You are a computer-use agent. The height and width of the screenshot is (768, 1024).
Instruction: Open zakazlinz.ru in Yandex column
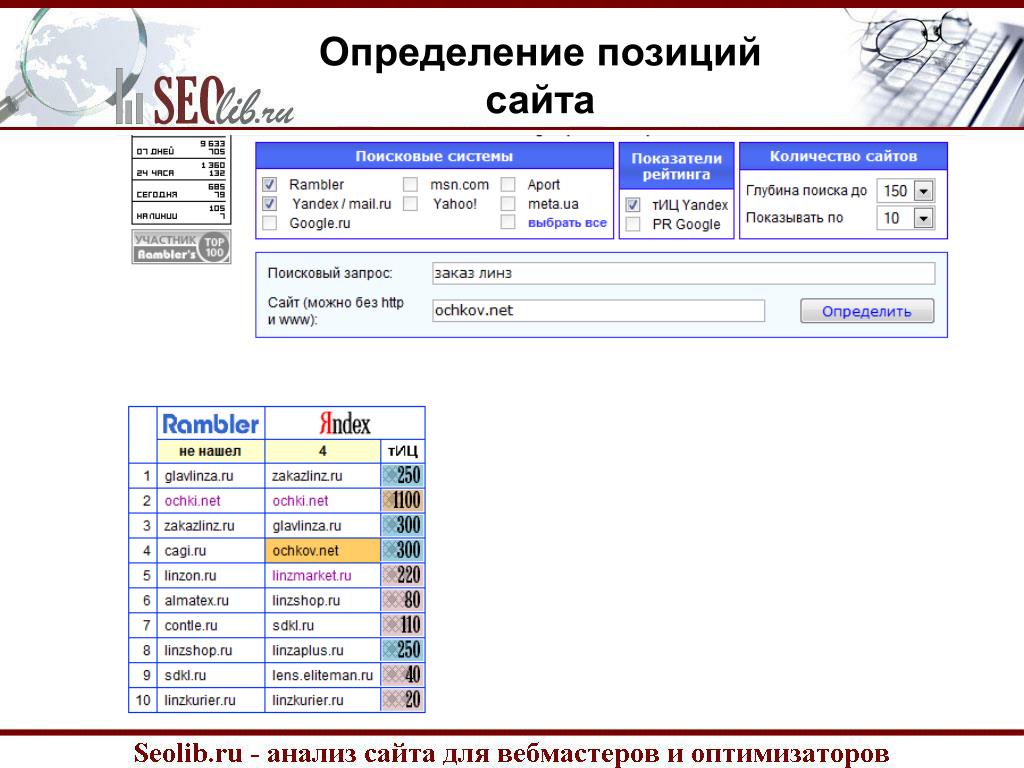pos(307,476)
